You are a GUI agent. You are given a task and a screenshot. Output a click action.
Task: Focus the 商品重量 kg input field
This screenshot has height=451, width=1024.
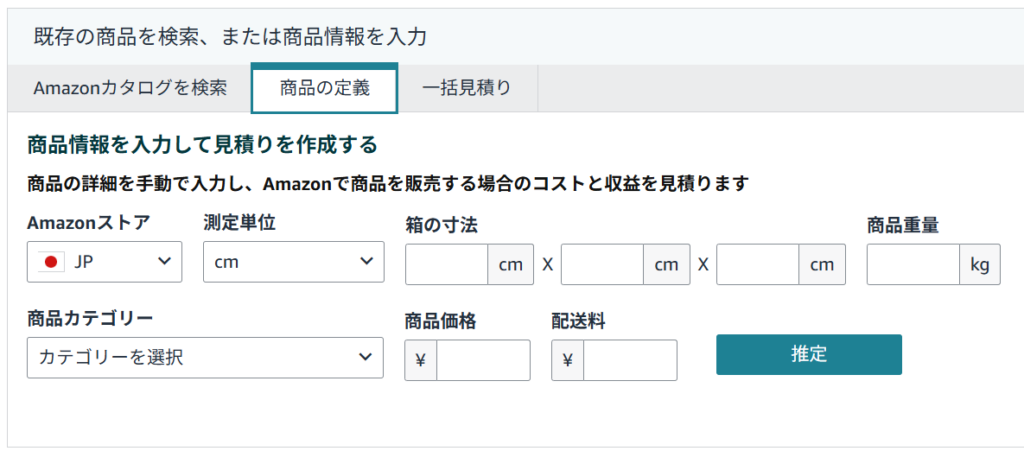(x=914, y=265)
